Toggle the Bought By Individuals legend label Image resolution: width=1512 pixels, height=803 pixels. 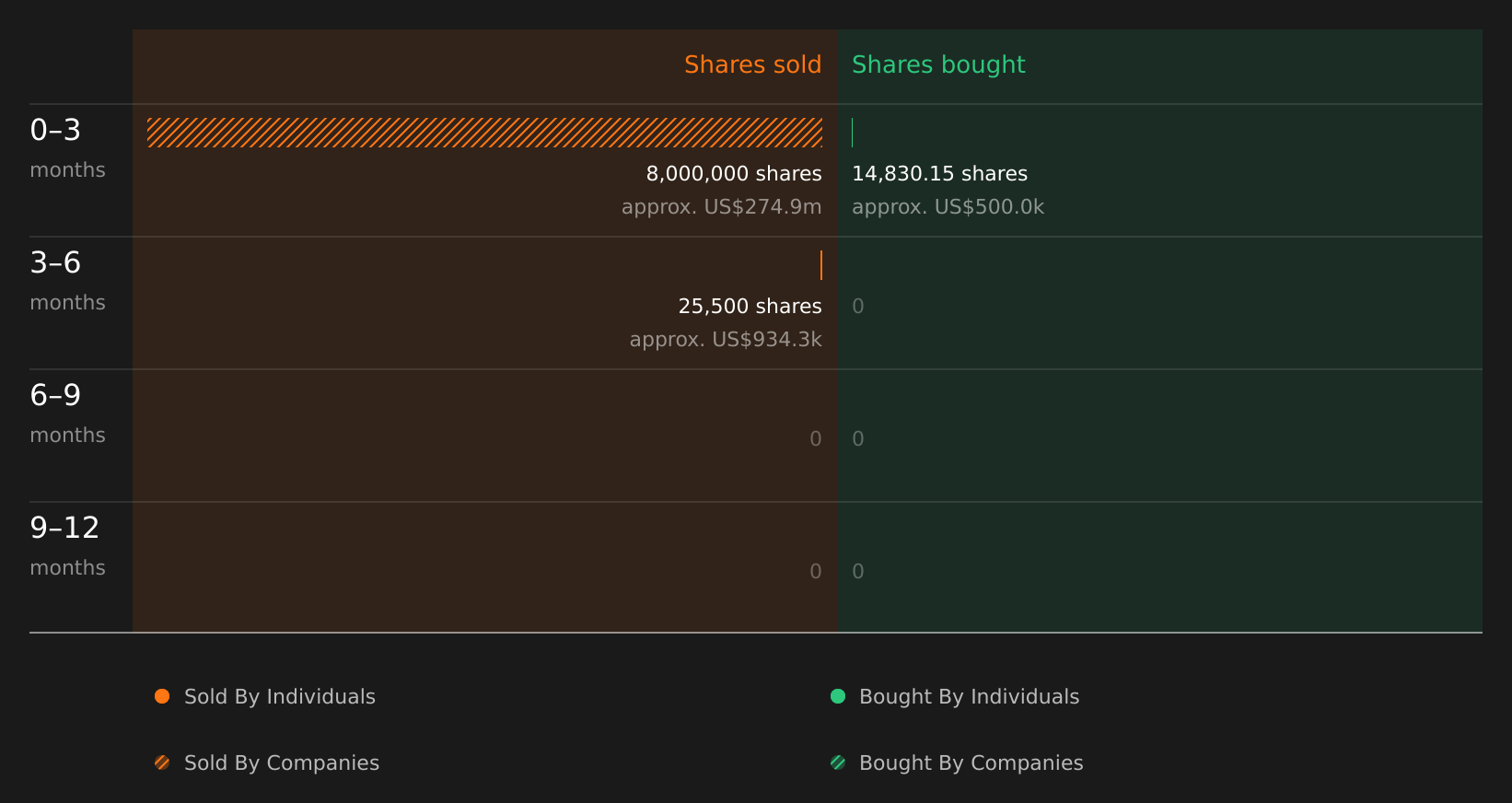[x=970, y=697]
